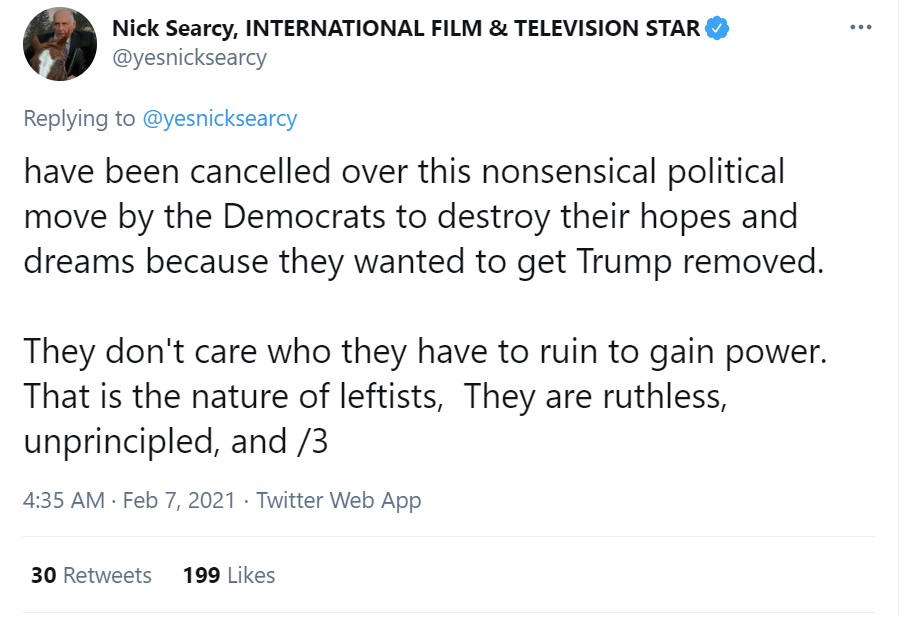900x617 pixels.
Task: Open the @yesnicksearcy handle below the name
Action: tap(189, 57)
